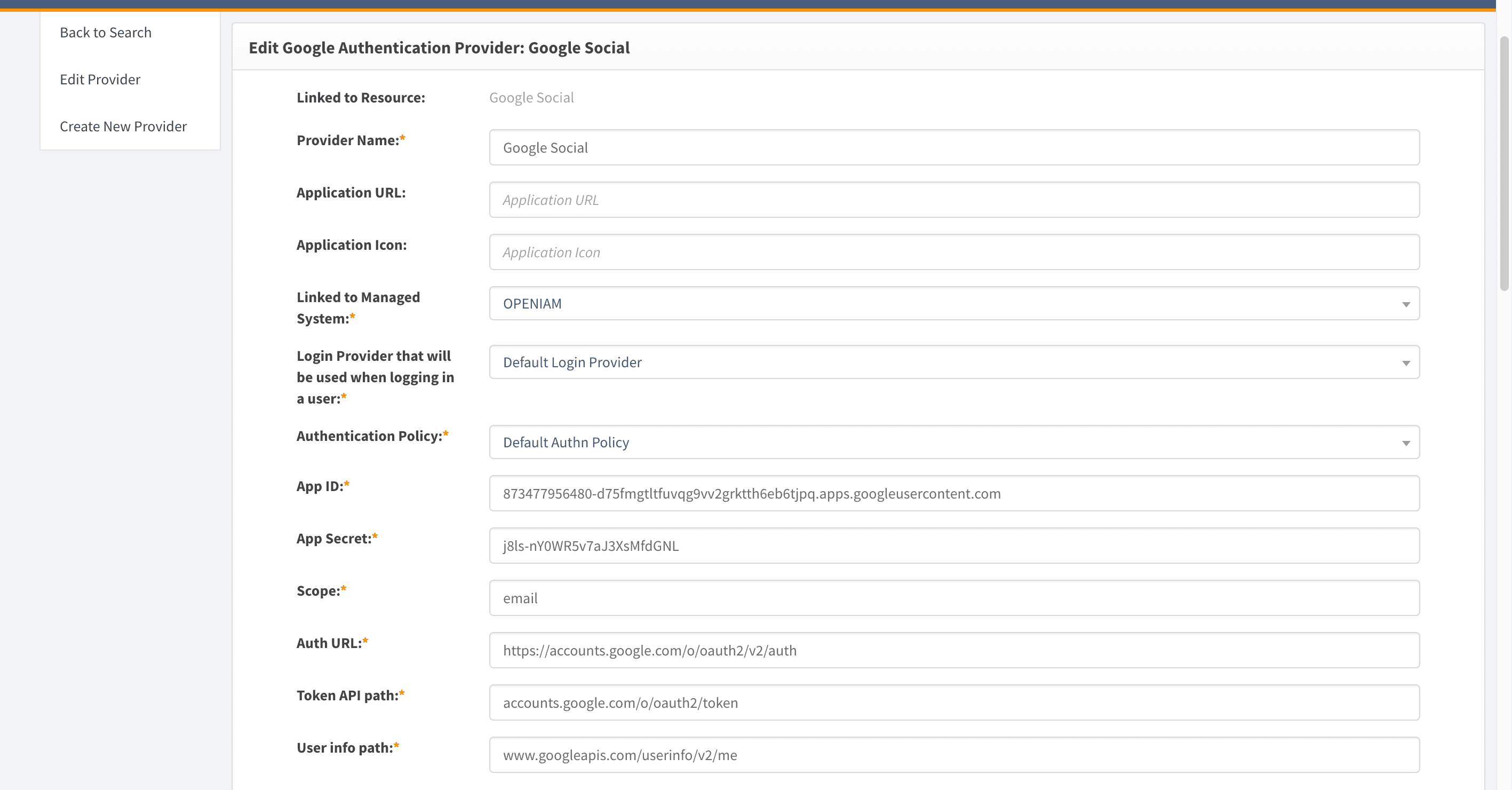Click the Scope field containing email

coord(953,598)
